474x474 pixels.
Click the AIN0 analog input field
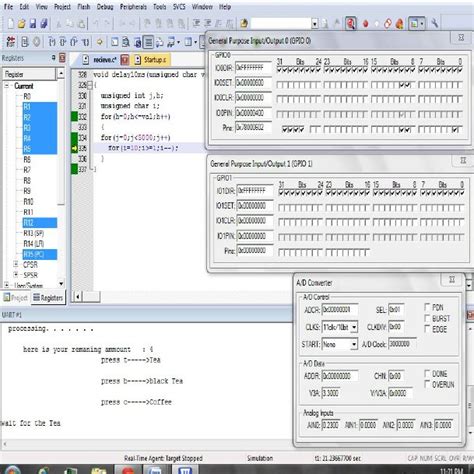(x=331, y=425)
